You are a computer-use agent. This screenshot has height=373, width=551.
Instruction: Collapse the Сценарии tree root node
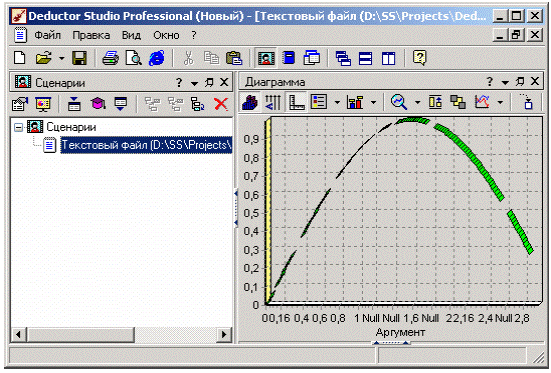18,127
